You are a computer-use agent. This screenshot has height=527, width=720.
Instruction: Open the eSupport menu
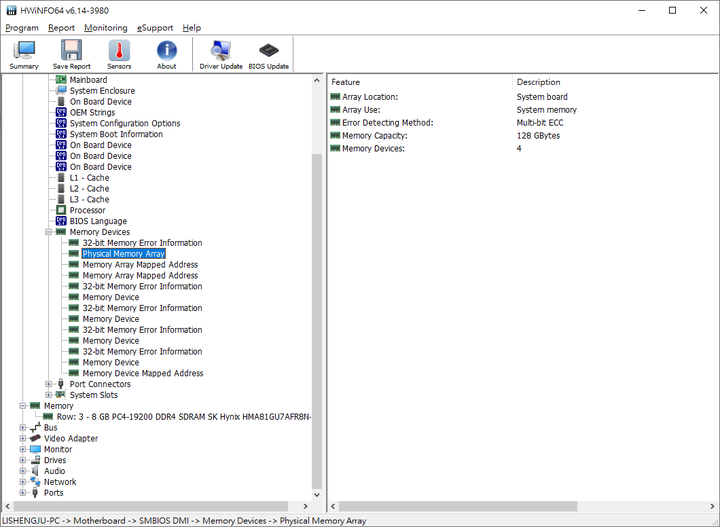click(155, 28)
